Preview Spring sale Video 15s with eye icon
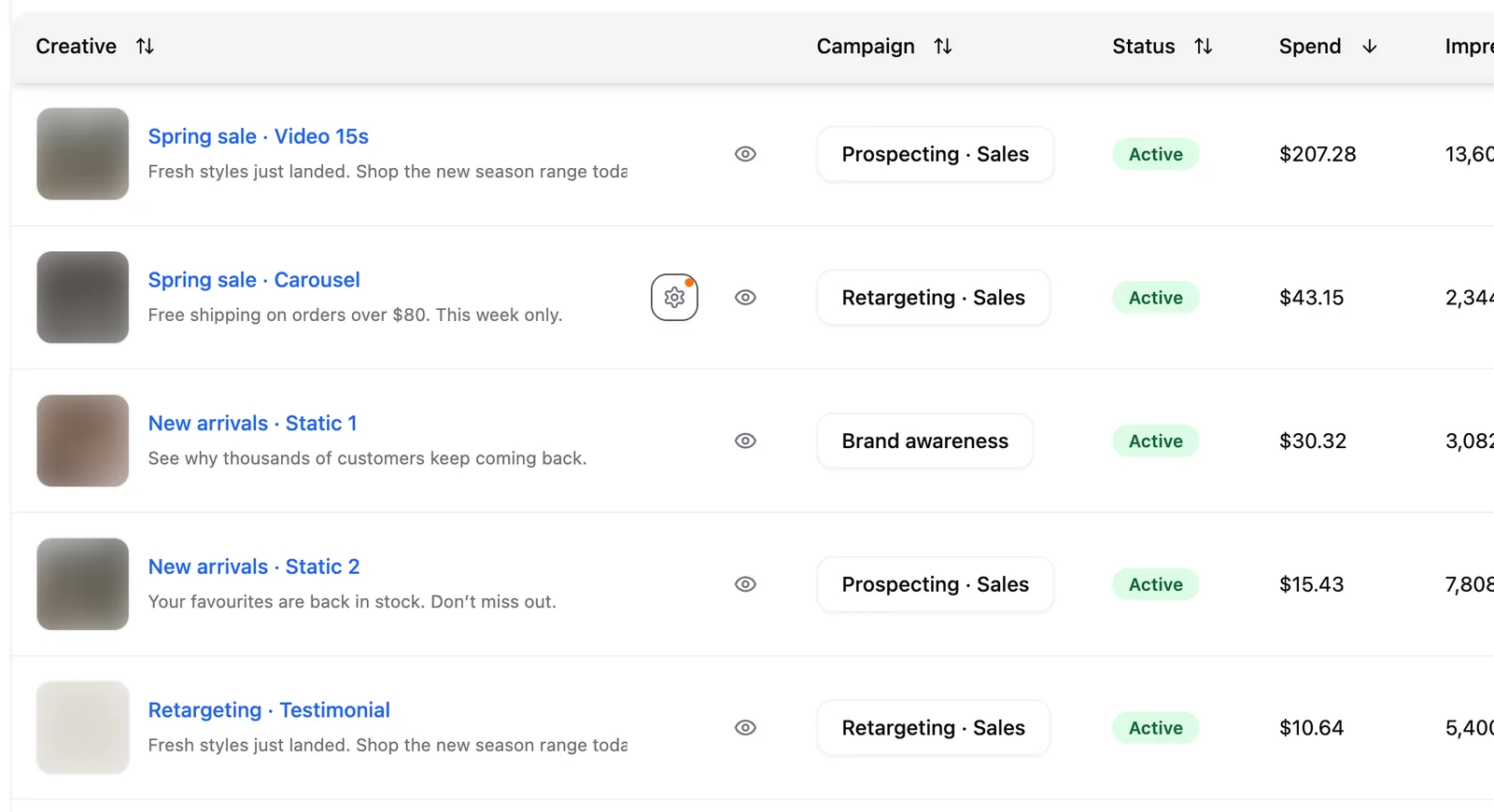This screenshot has height=812, width=1494. 745,154
